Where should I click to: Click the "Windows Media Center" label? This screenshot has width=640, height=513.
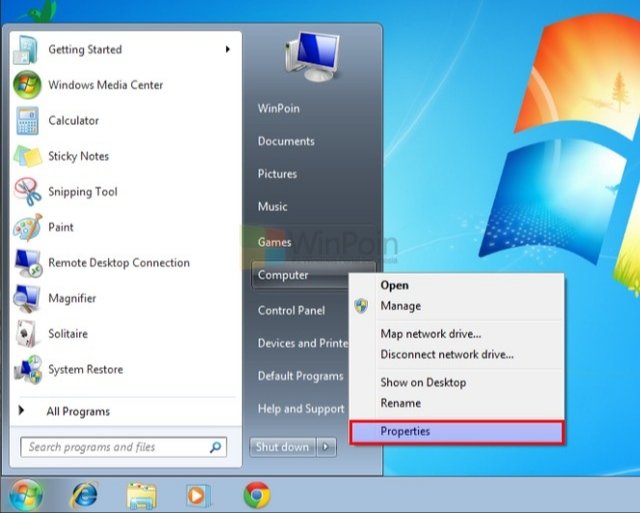pyautogui.click(x=106, y=85)
